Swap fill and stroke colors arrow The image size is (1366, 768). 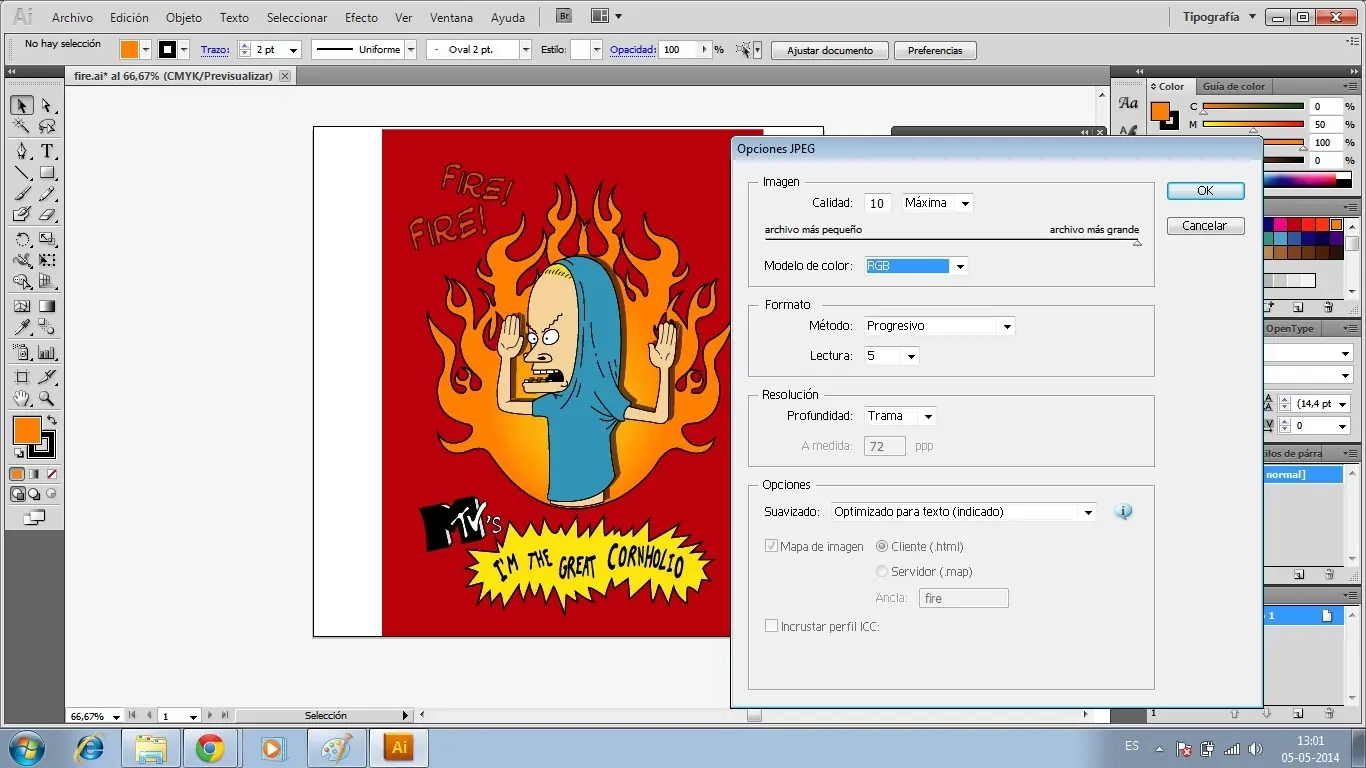[x=52, y=419]
